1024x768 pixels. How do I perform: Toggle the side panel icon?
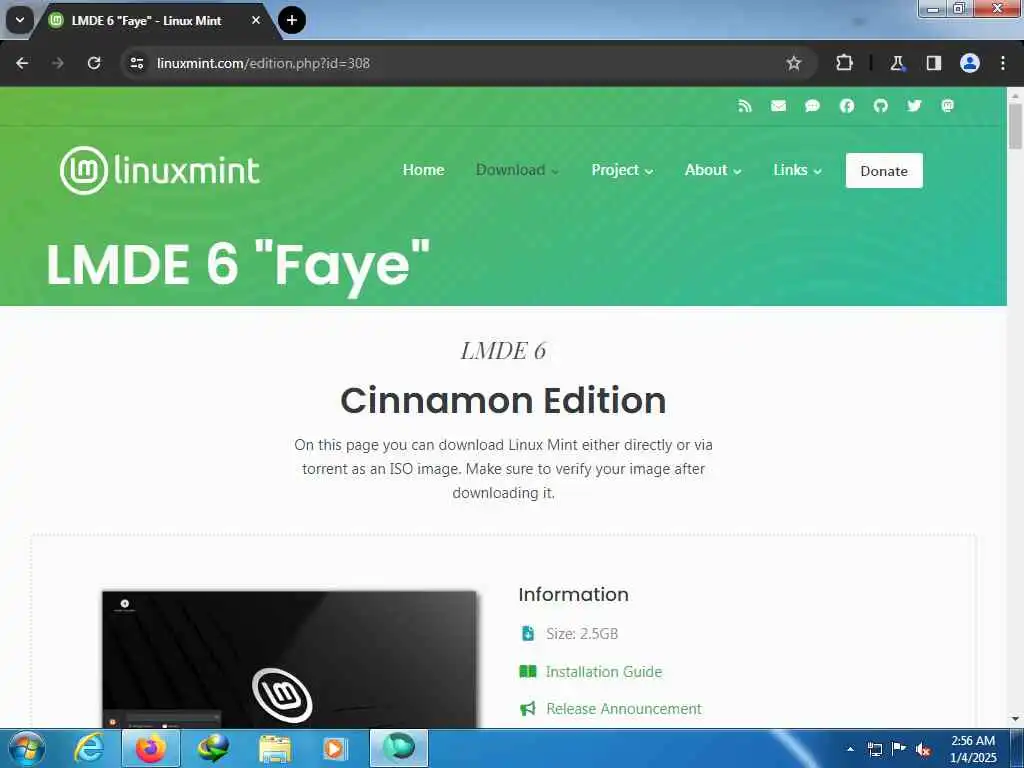click(x=934, y=63)
